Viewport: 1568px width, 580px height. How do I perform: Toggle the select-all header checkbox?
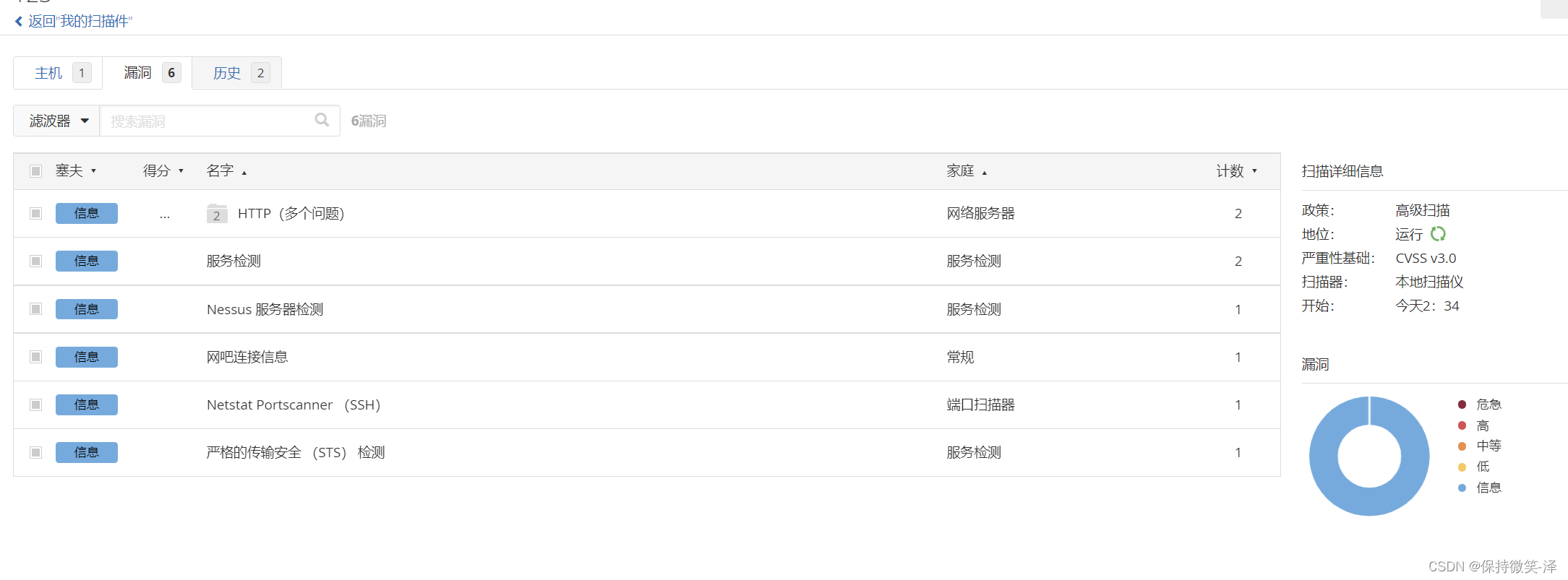(x=35, y=171)
